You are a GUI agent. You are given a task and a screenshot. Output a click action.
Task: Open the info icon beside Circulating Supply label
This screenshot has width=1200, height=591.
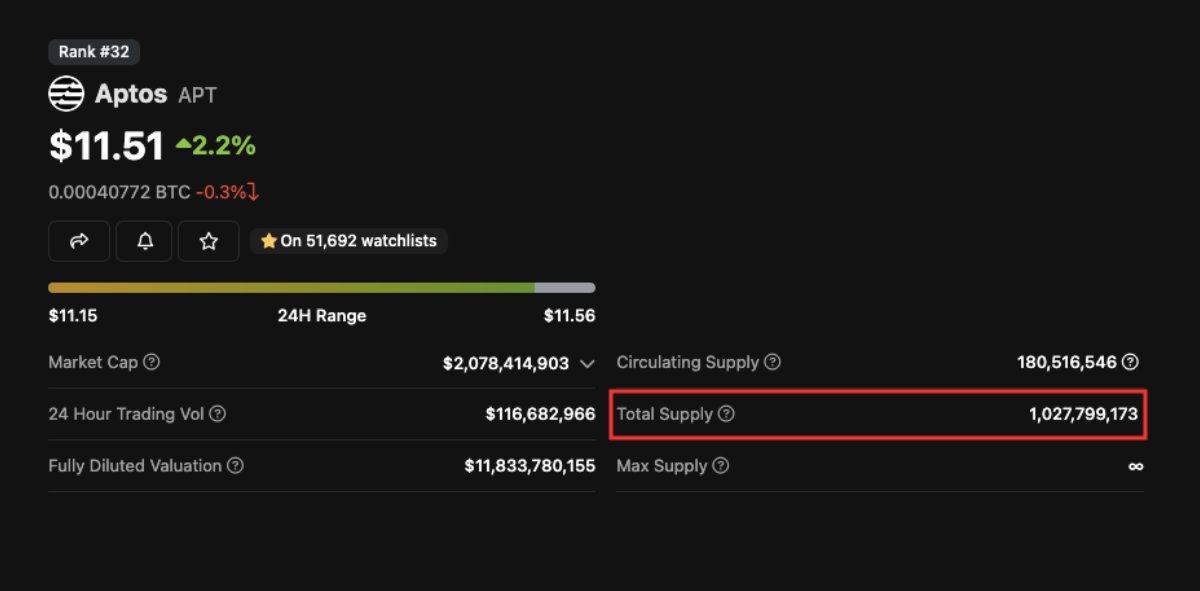(x=772, y=363)
